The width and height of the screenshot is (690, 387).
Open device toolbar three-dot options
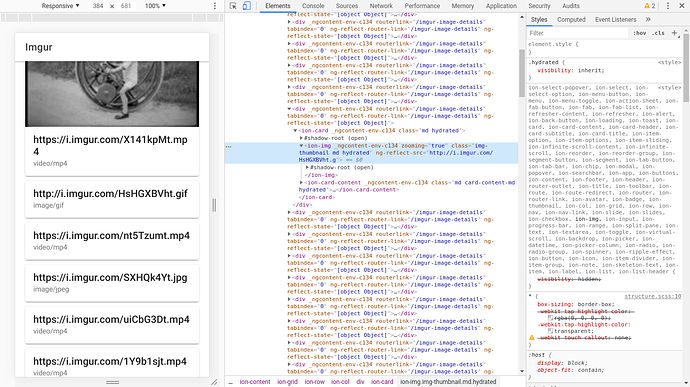point(215,6)
